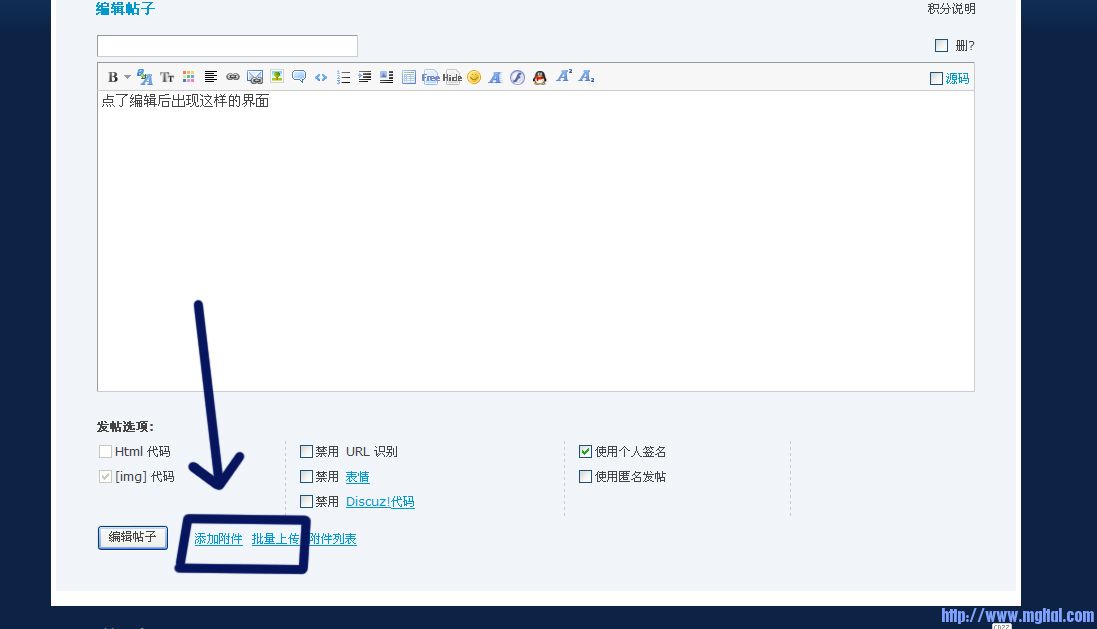Click the Hide content icon
Screen dimensions: 1097x629
click(453, 77)
